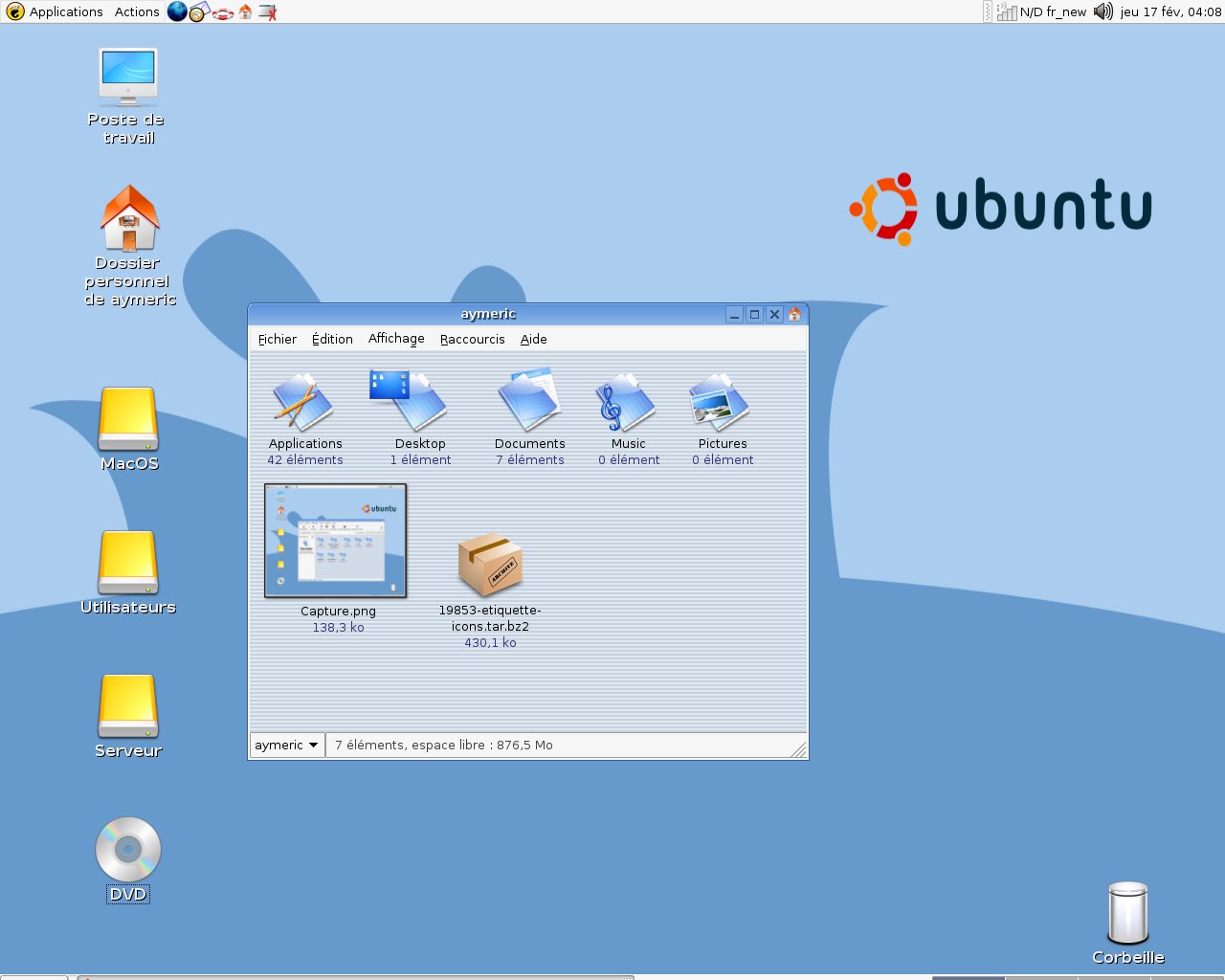Click the '1 élément' text under Desktop
Image resolution: width=1225 pixels, height=980 pixels.
tap(420, 460)
